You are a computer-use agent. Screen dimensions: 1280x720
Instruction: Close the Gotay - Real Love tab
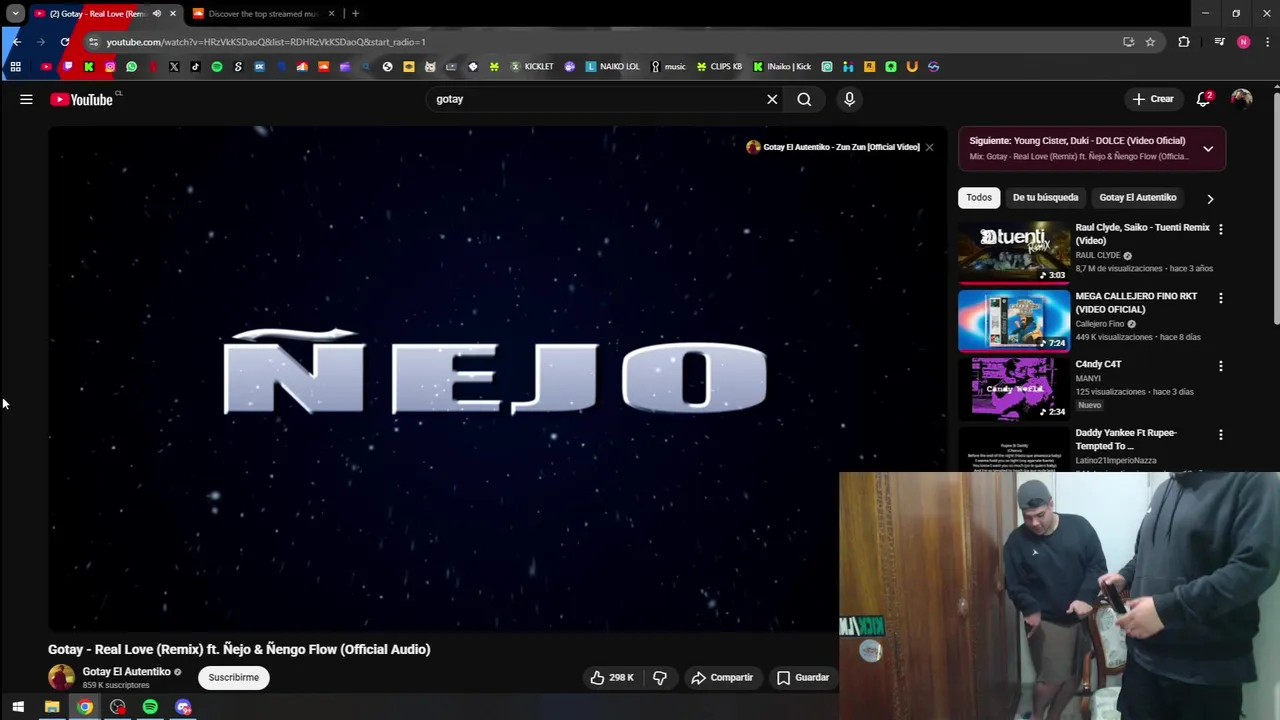173,14
